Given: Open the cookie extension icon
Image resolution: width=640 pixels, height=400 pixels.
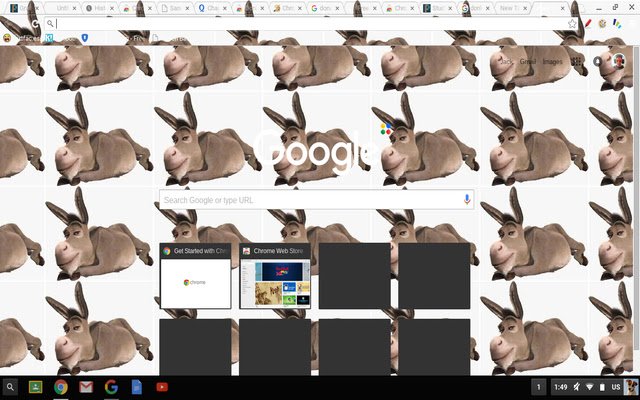Looking at the screenshot, I should point(602,24).
